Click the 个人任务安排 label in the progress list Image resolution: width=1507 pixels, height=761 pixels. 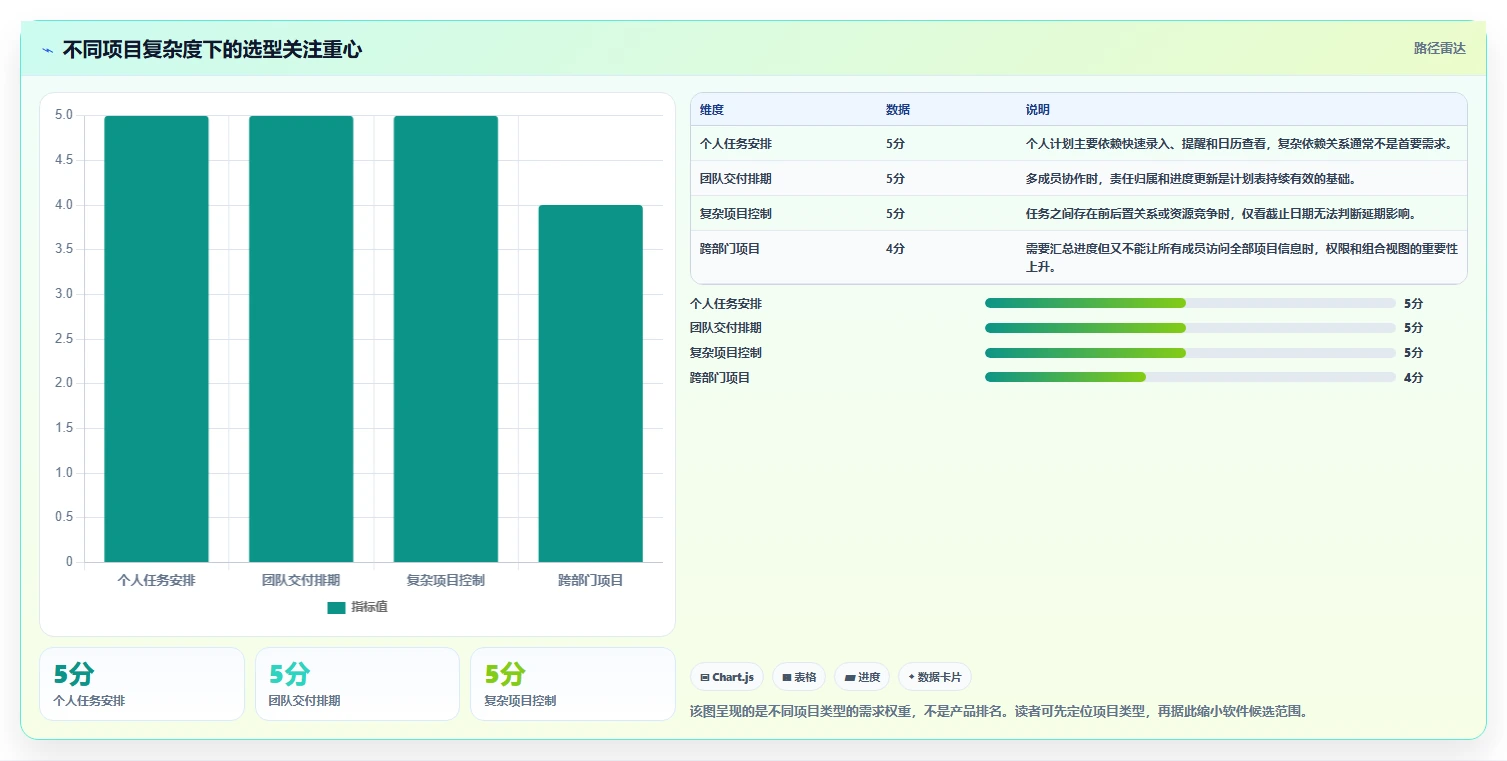[x=726, y=303]
